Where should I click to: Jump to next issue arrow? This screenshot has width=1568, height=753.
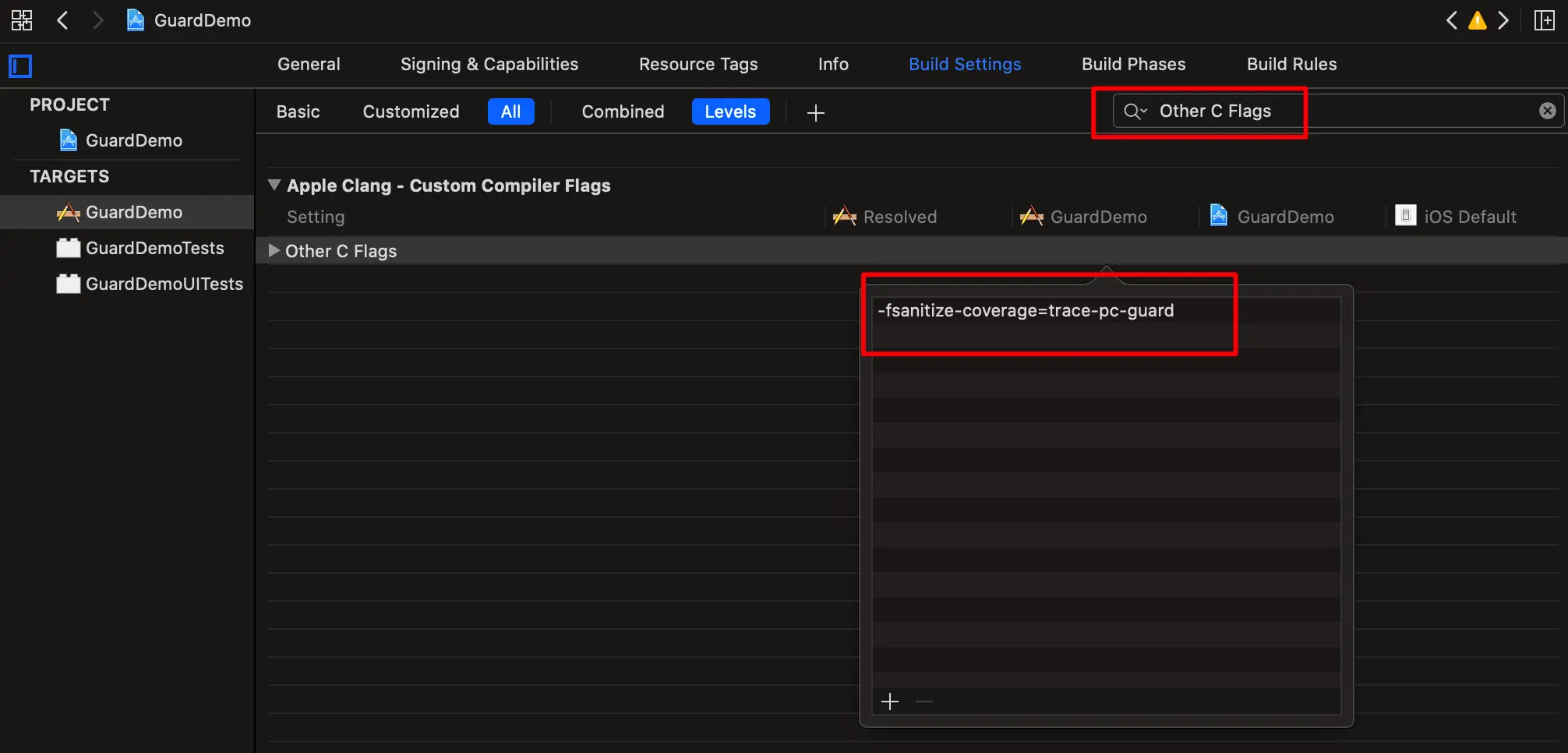coord(1503,20)
